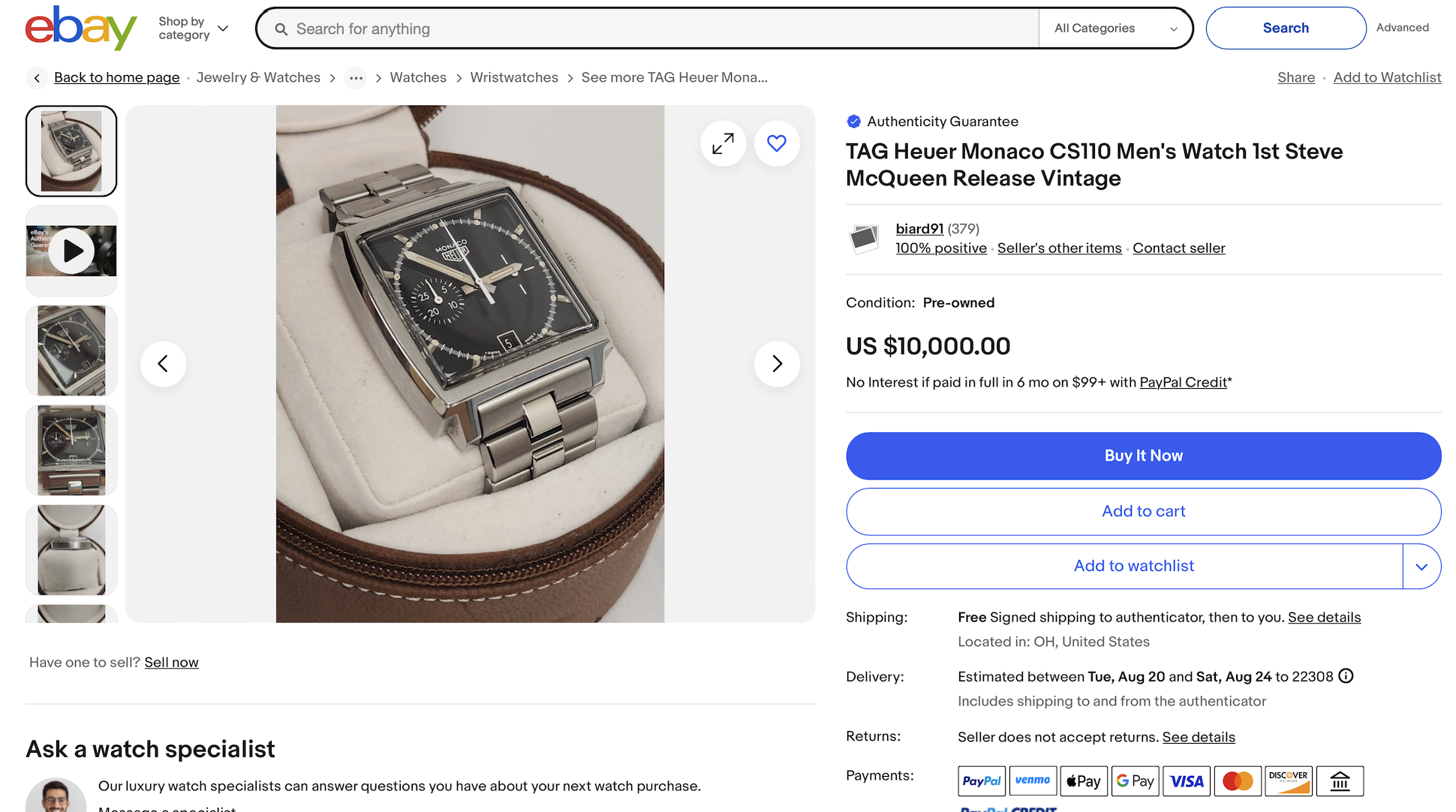Image resolution: width=1456 pixels, height=812 pixels.
Task: Expand image to full screen view
Action: (x=723, y=143)
